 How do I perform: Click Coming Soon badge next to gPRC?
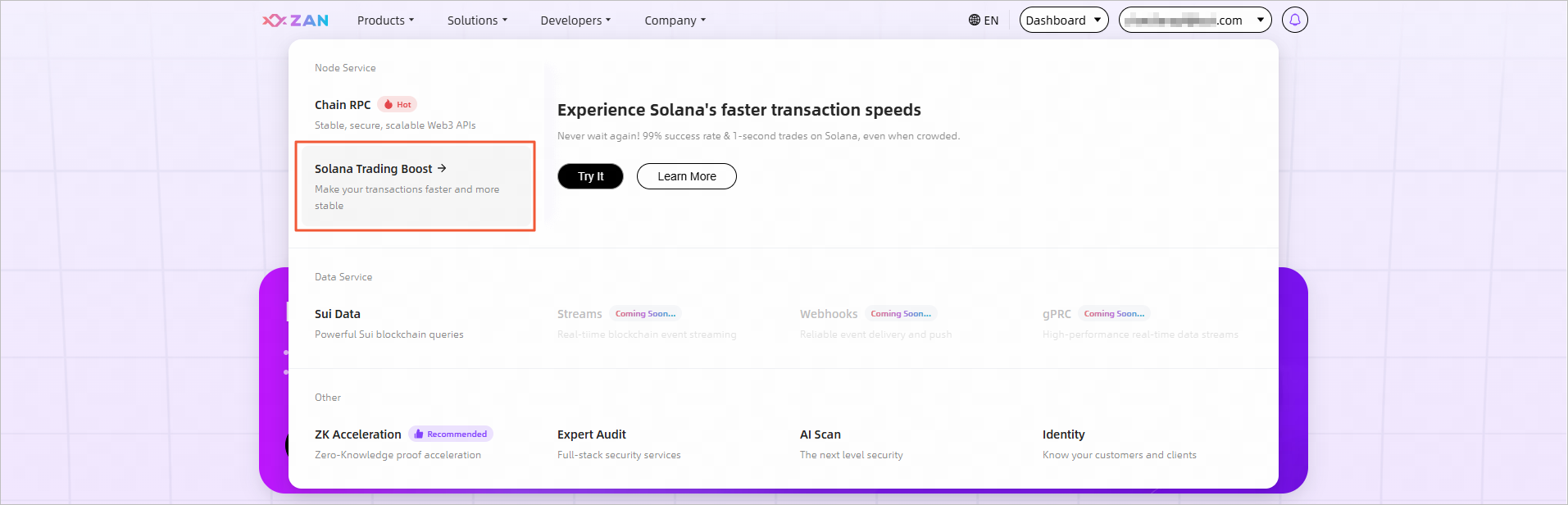click(1114, 314)
